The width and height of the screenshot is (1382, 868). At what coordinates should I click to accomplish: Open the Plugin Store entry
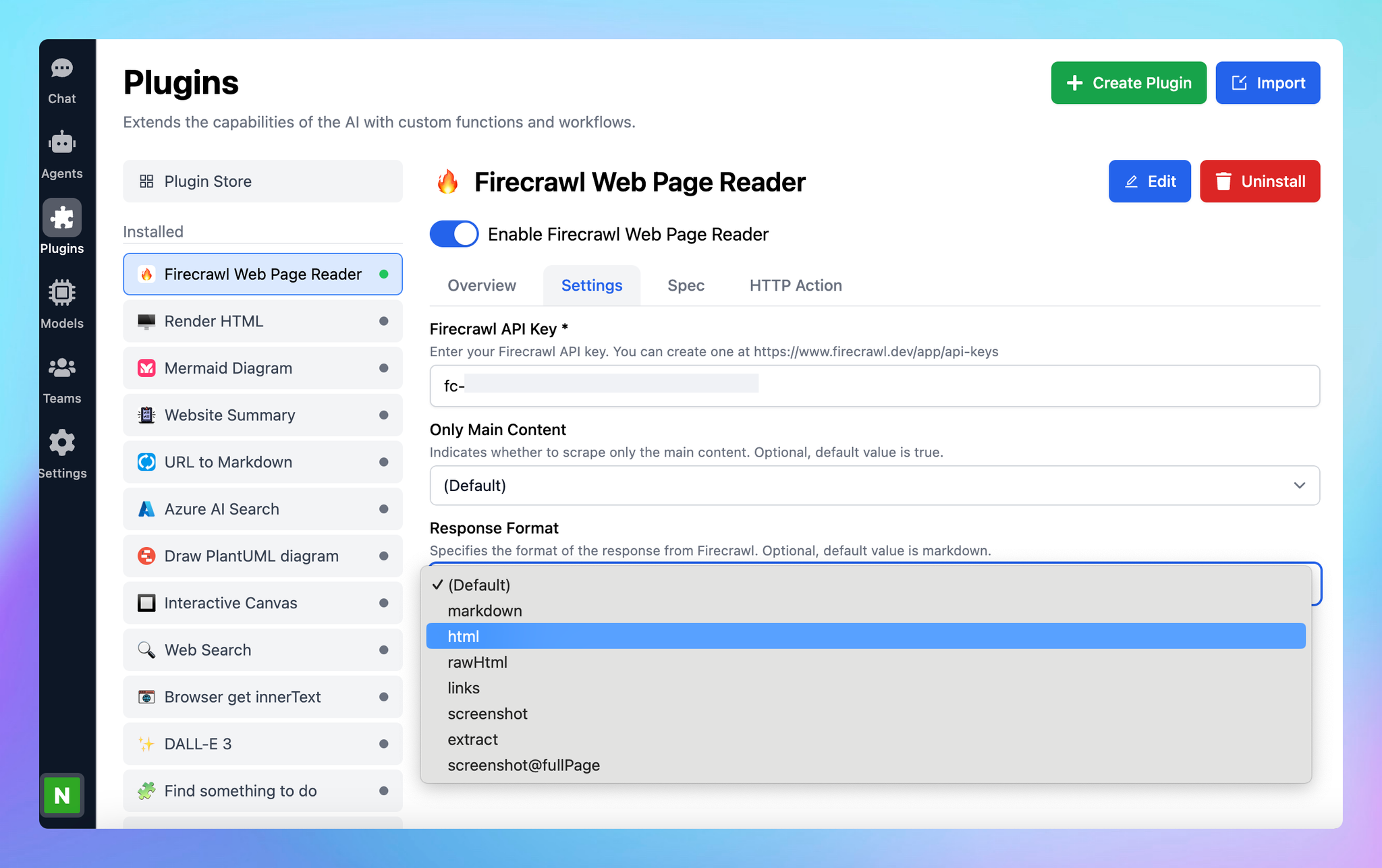click(262, 181)
